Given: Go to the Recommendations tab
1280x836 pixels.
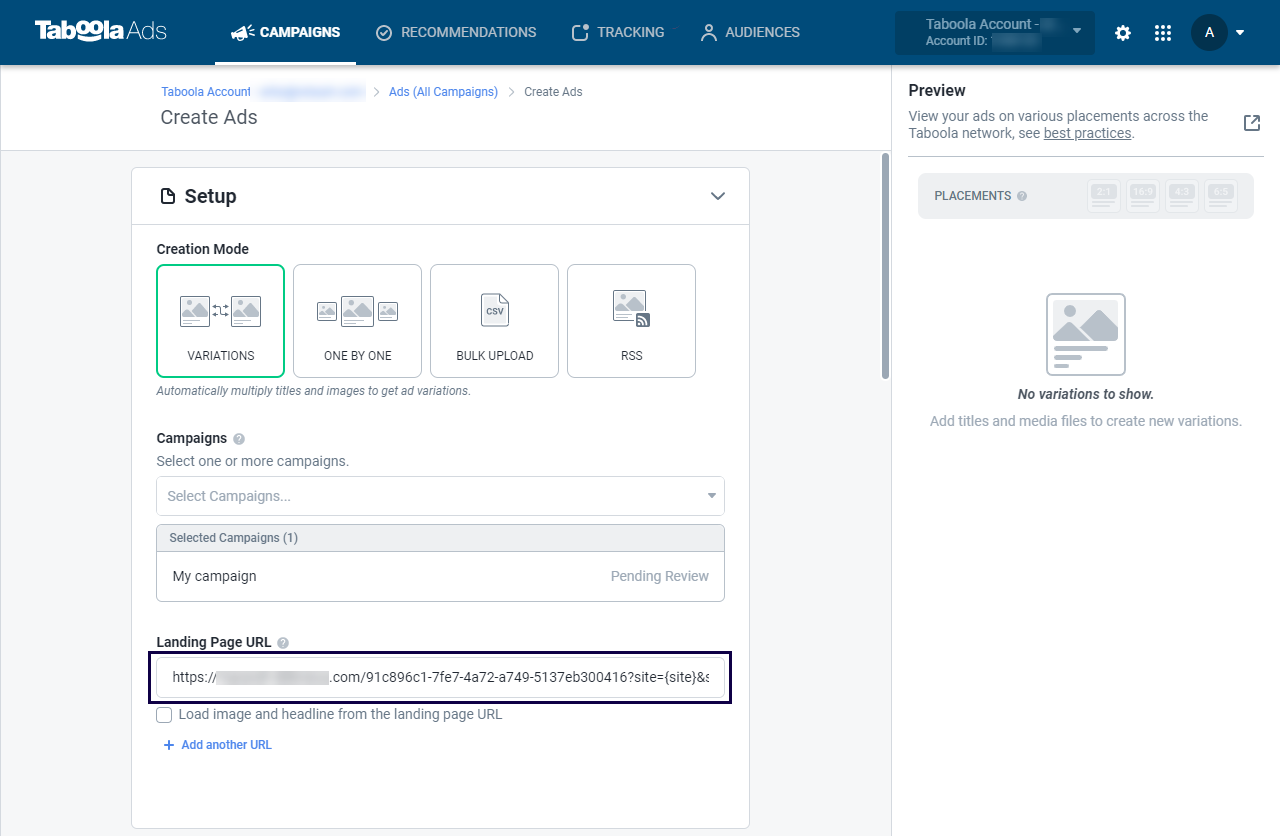Looking at the screenshot, I should click(456, 32).
